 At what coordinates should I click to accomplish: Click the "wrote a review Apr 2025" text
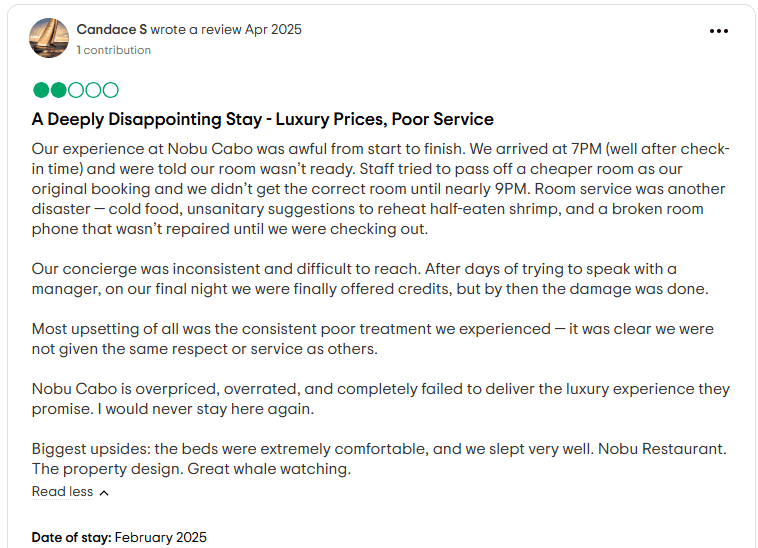click(226, 30)
